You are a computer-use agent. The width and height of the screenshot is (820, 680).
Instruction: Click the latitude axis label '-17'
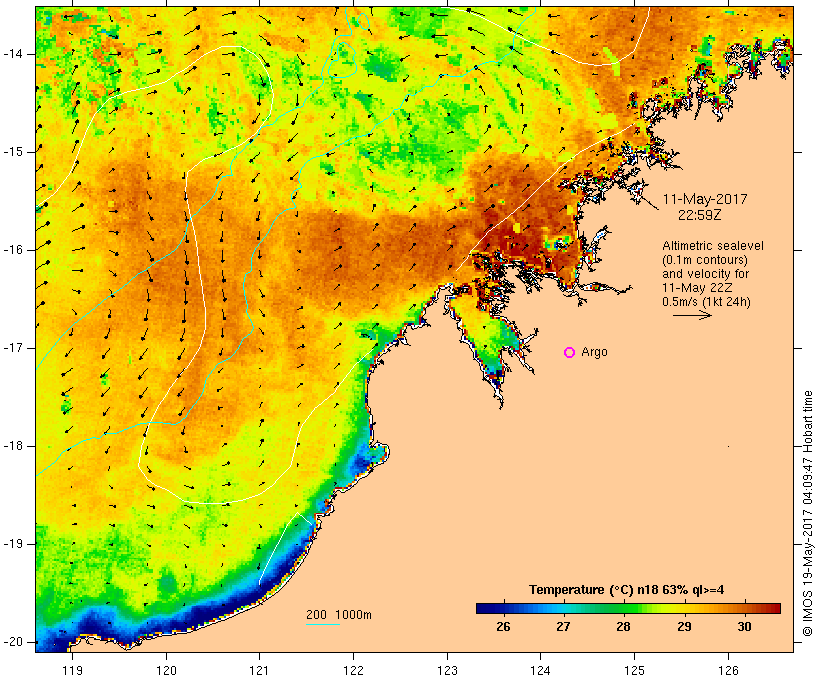(13, 348)
